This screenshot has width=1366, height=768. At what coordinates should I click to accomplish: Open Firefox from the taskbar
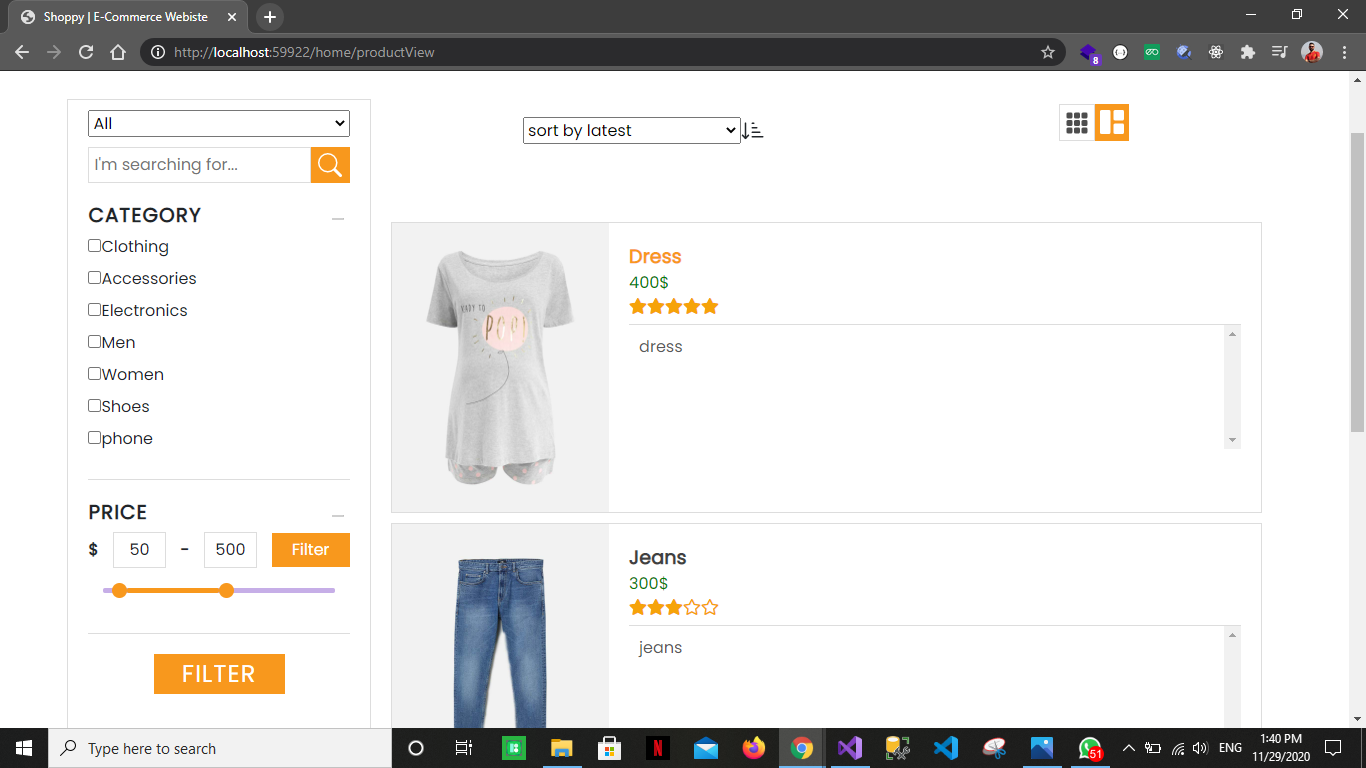tap(754, 748)
